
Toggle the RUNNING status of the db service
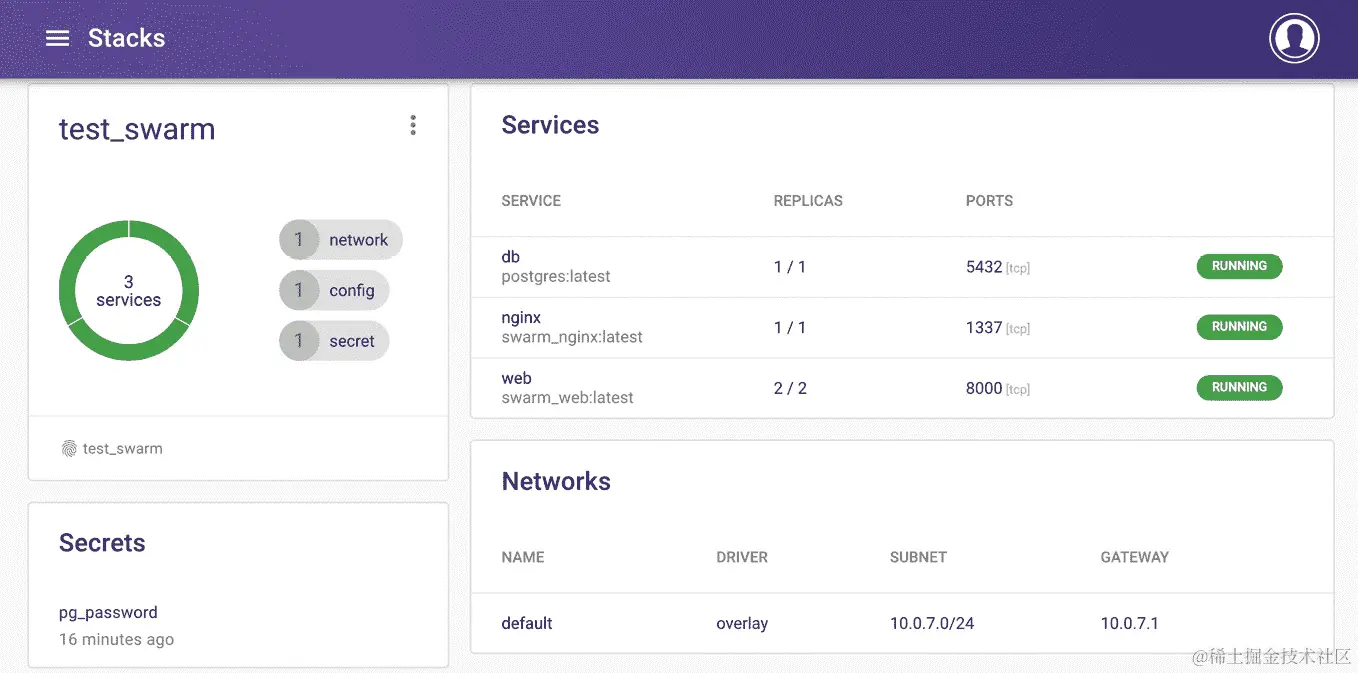tap(1239, 266)
